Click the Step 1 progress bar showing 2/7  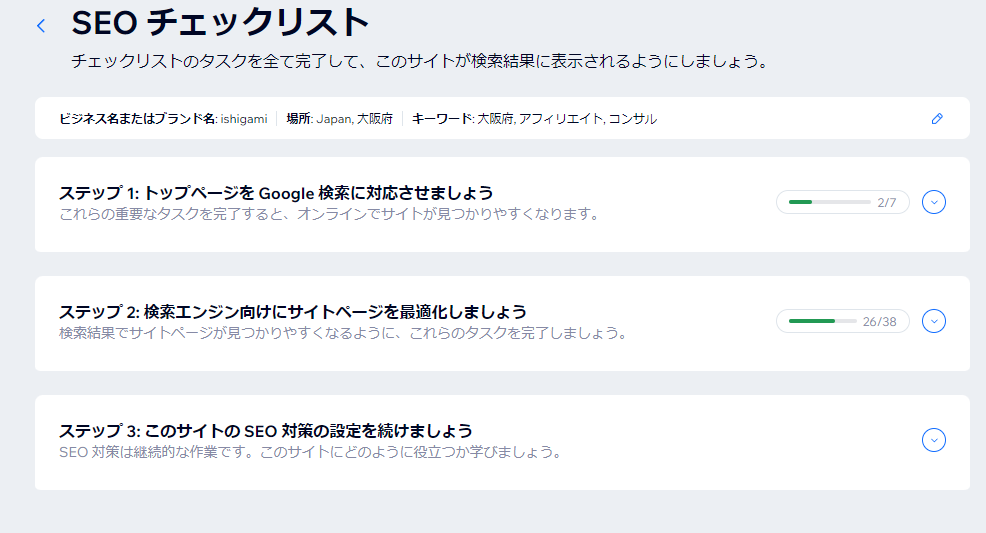(x=843, y=202)
